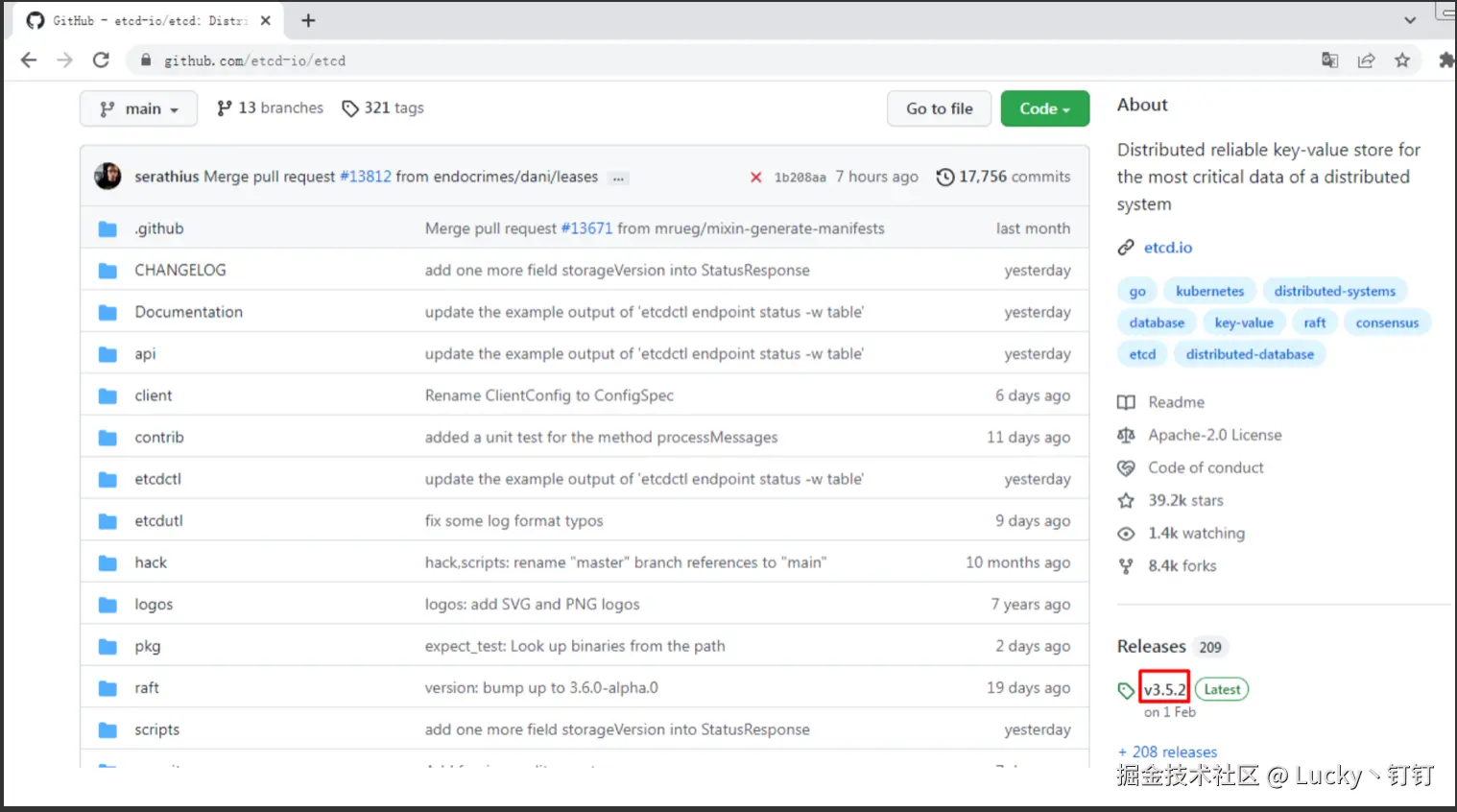Click the translate page icon in address bar
This screenshot has width=1457, height=812.
1329,60
